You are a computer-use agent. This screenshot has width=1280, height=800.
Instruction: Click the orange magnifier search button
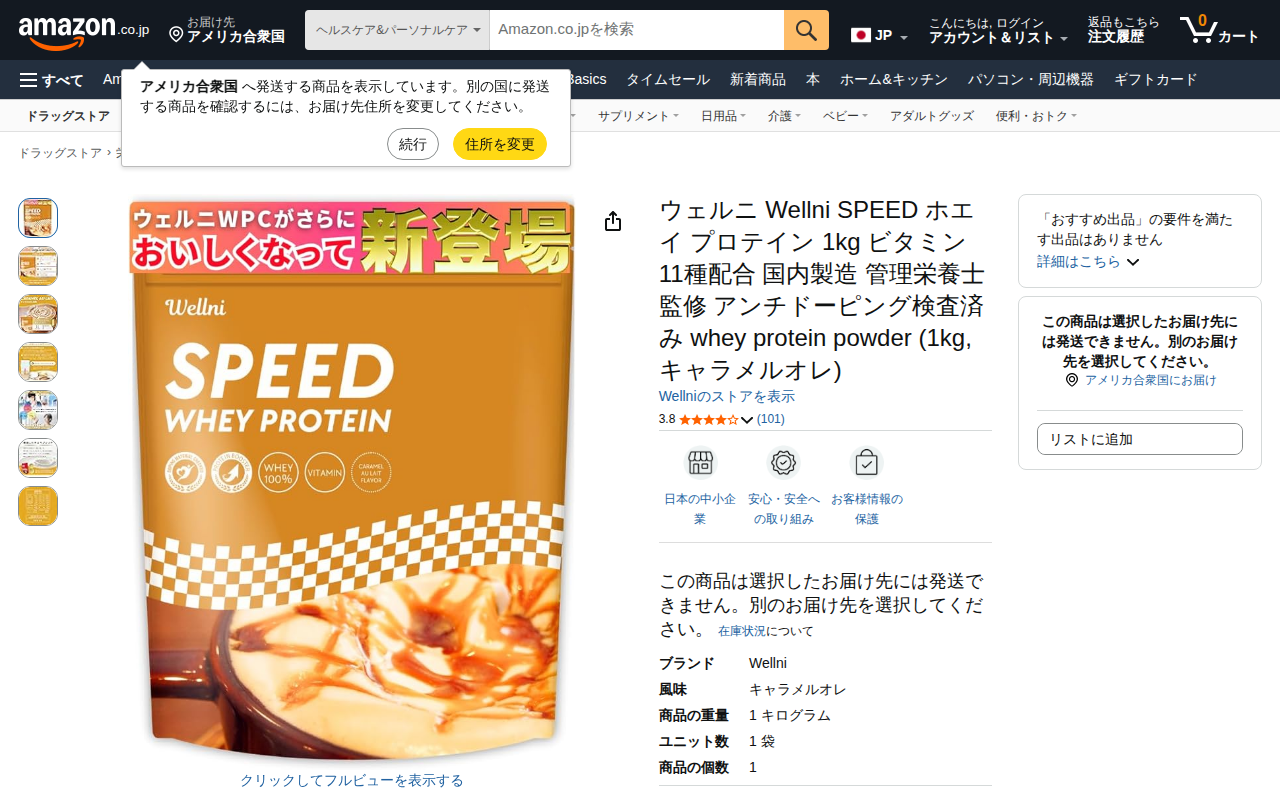pyautogui.click(x=806, y=30)
